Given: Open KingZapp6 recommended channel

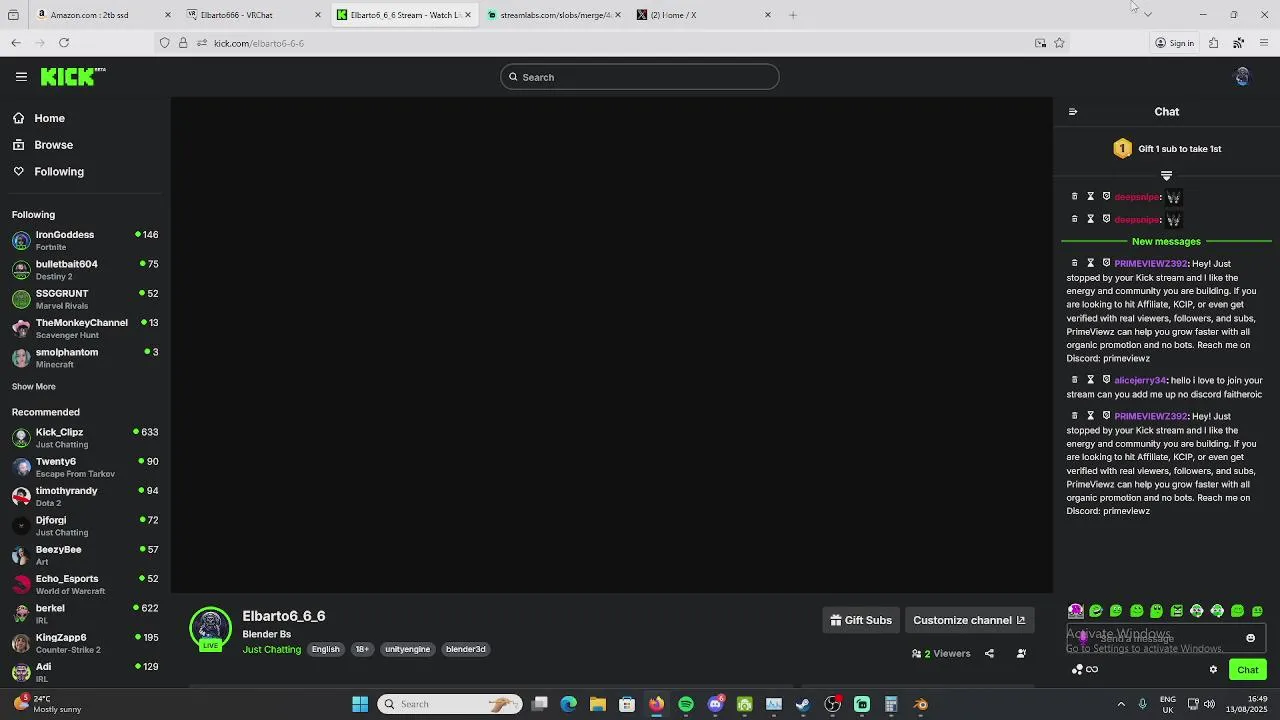Looking at the screenshot, I should click(x=85, y=643).
